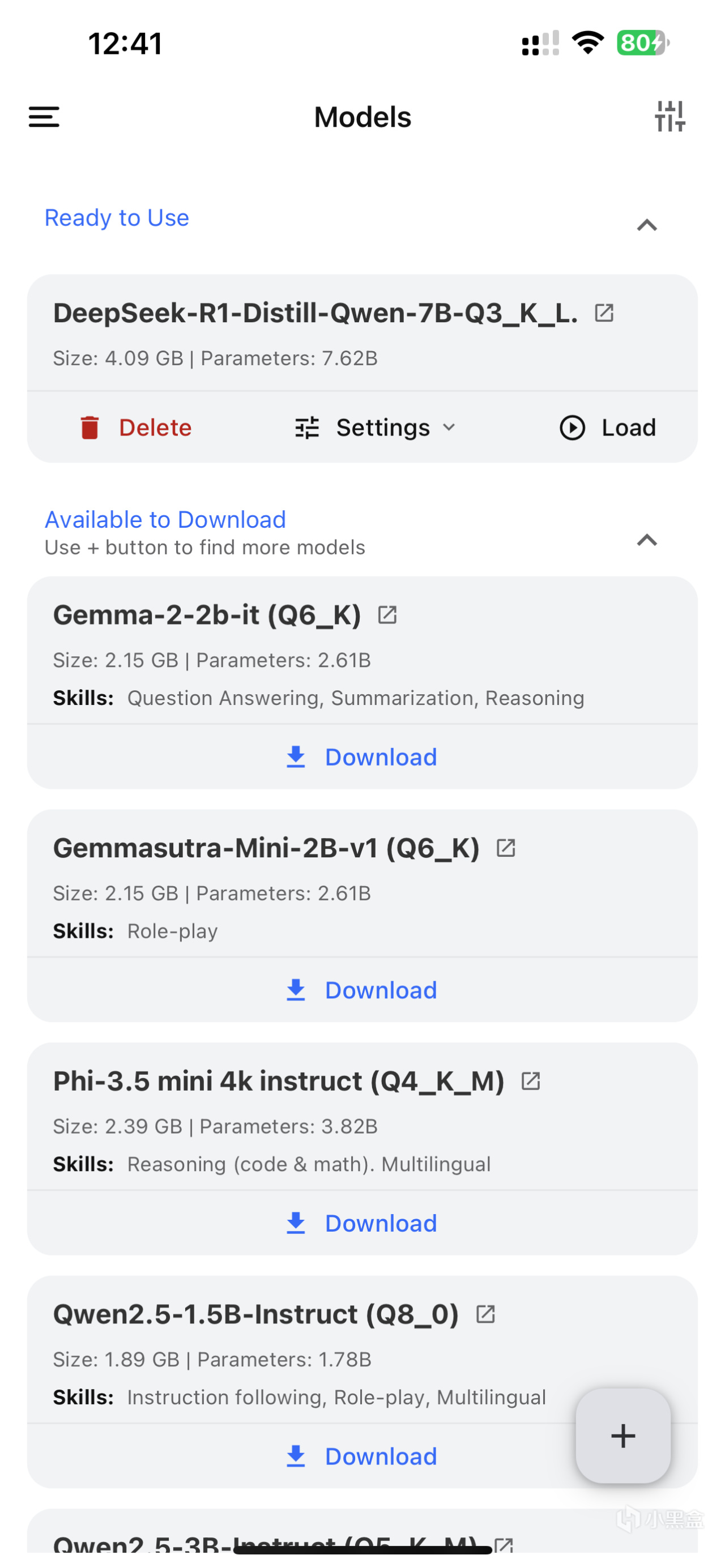Collapse the Available to Download section
Screen dimensions: 725x1568
click(646, 540)
